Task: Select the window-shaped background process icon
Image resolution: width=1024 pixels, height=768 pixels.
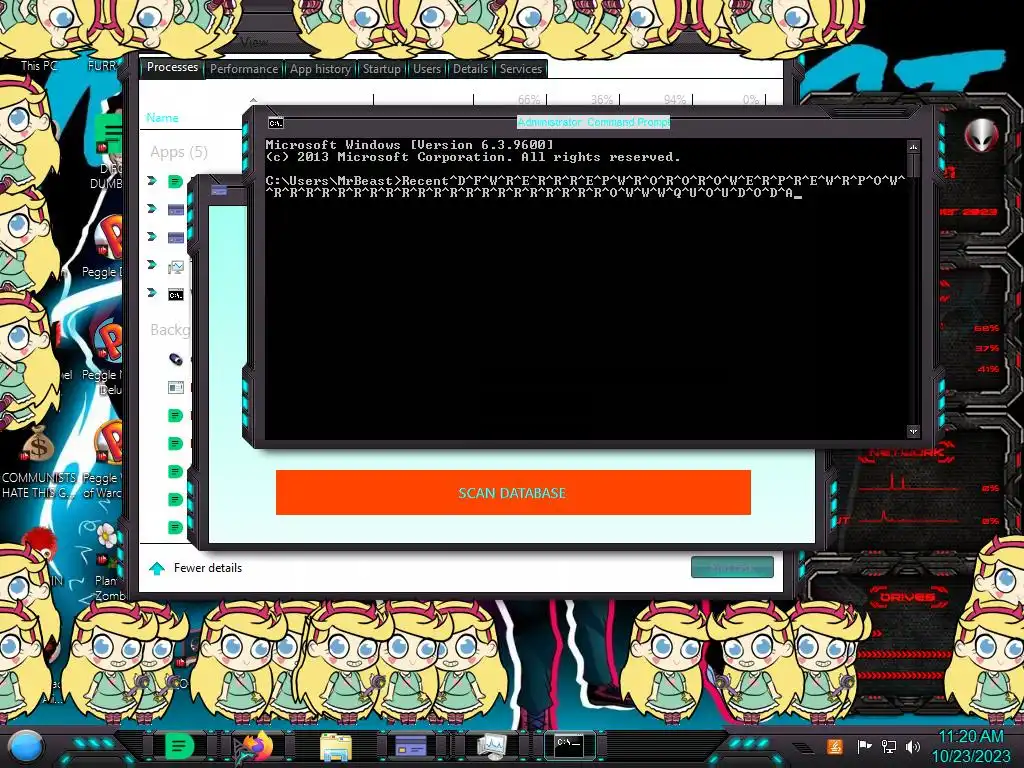Action: pyautogui.click(x=176, y=388)
